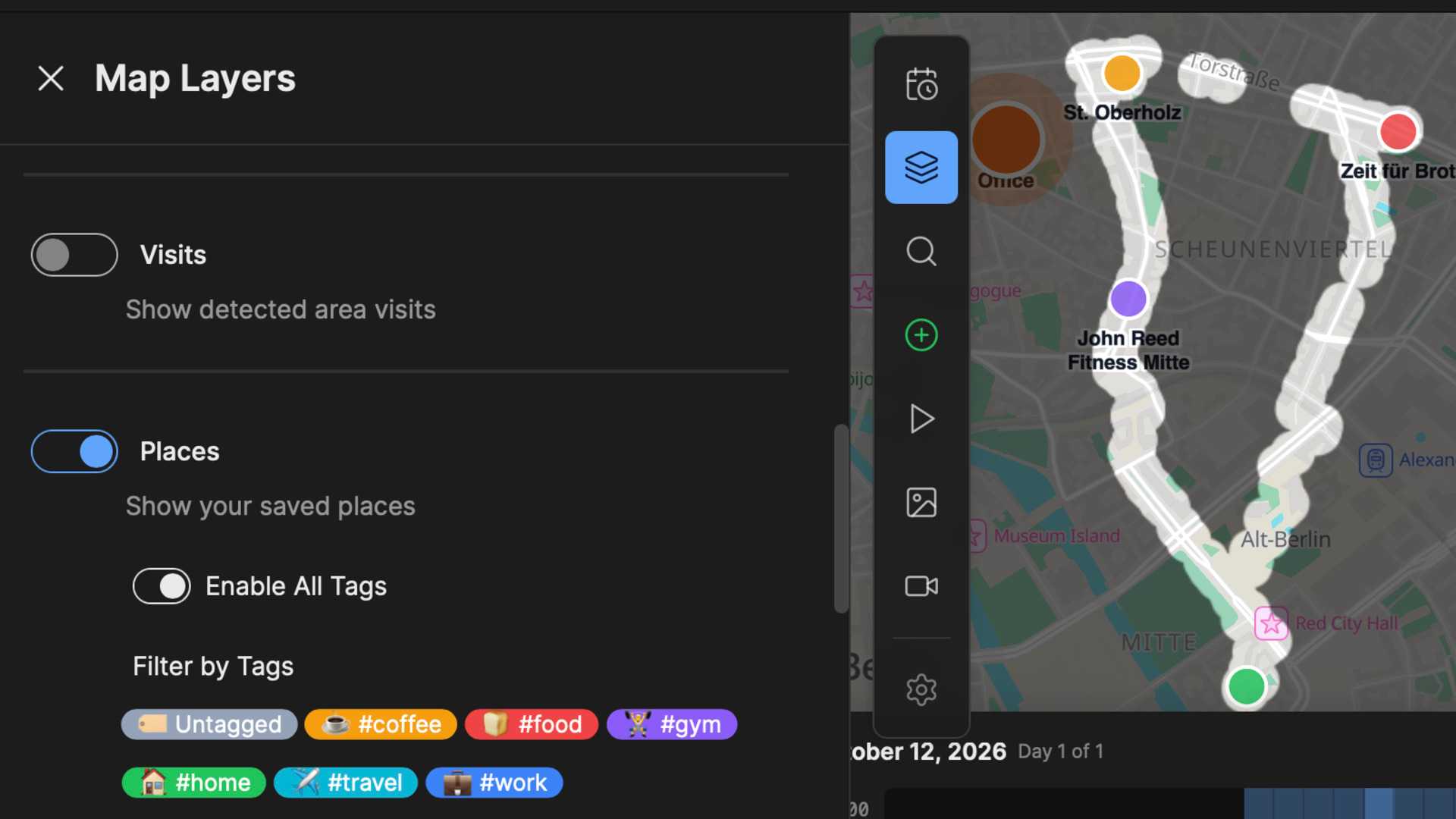
Task: Filter places by #gym tag
Action: (672, 724)
